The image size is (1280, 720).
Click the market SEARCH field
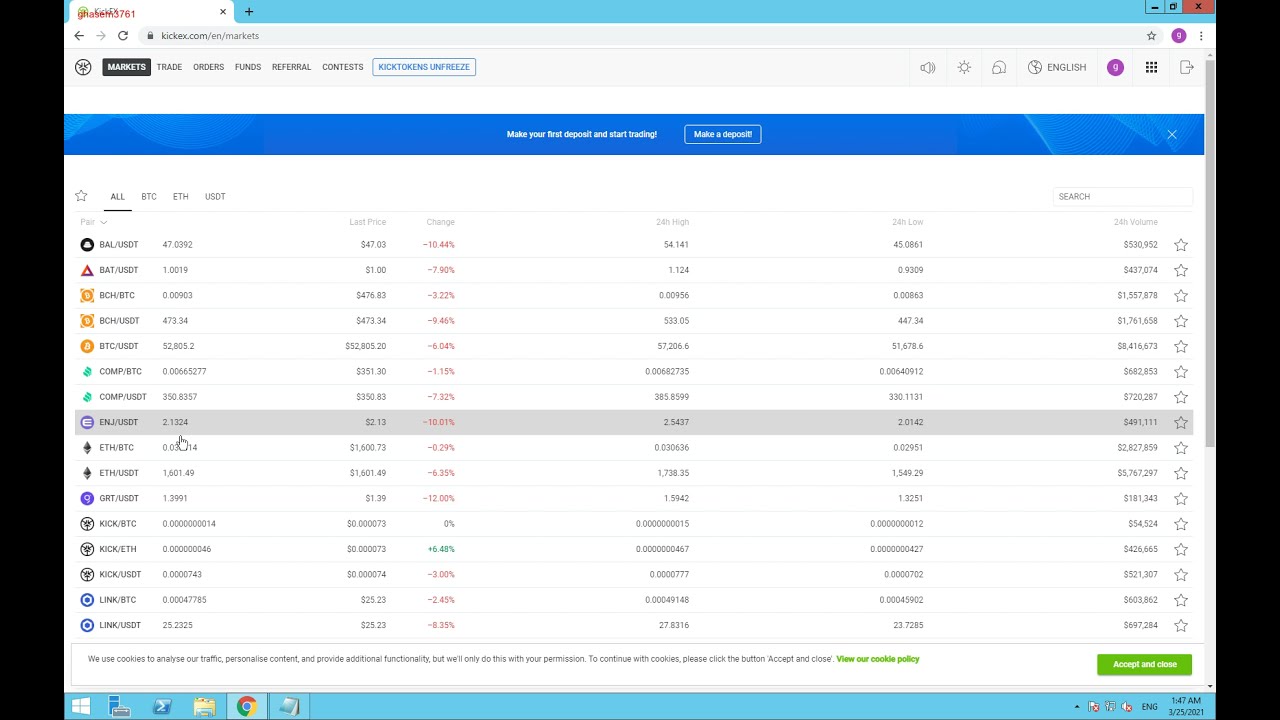point(1123,197)
